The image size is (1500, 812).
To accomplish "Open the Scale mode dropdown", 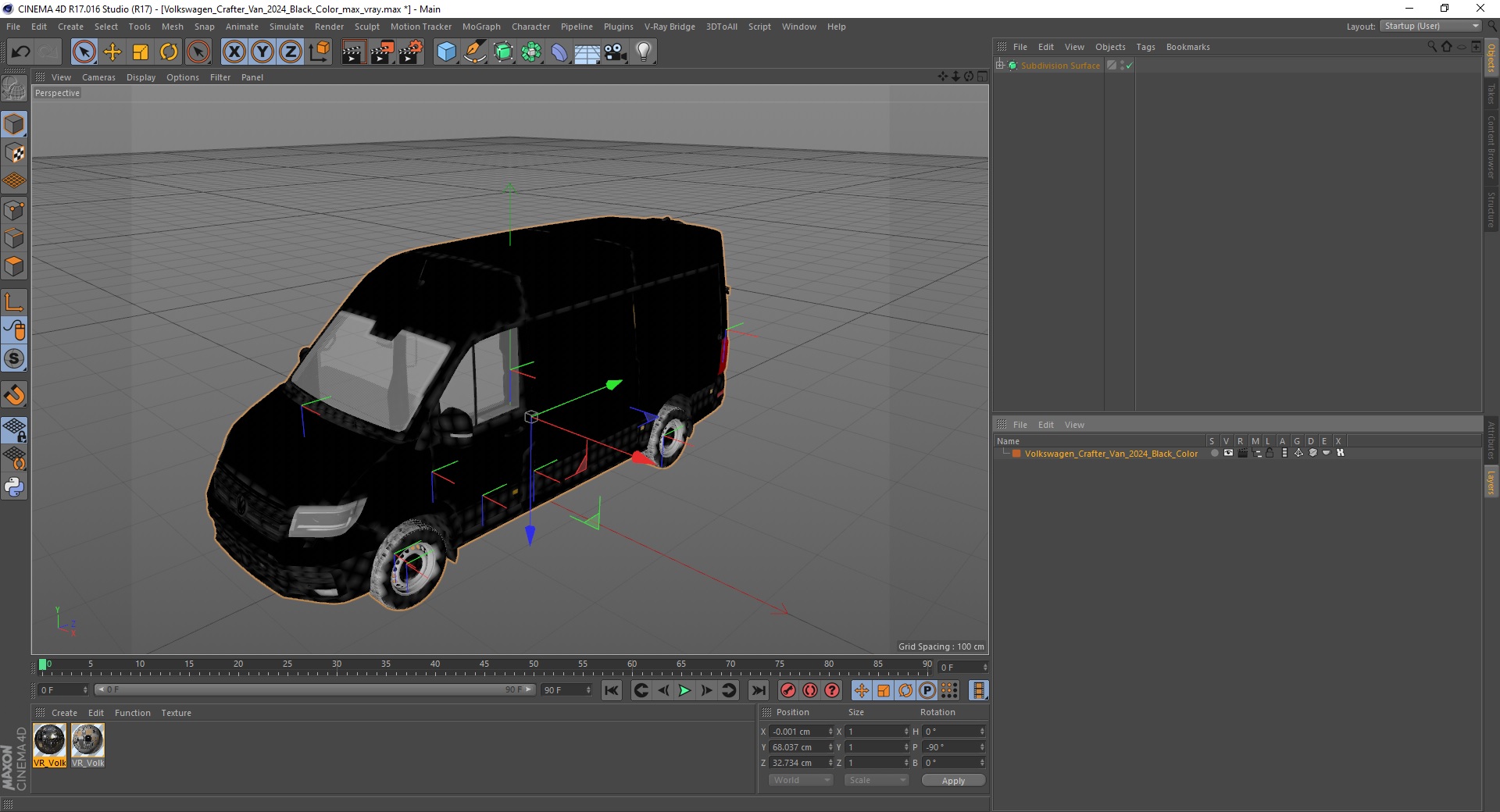I will coord(877,780).
